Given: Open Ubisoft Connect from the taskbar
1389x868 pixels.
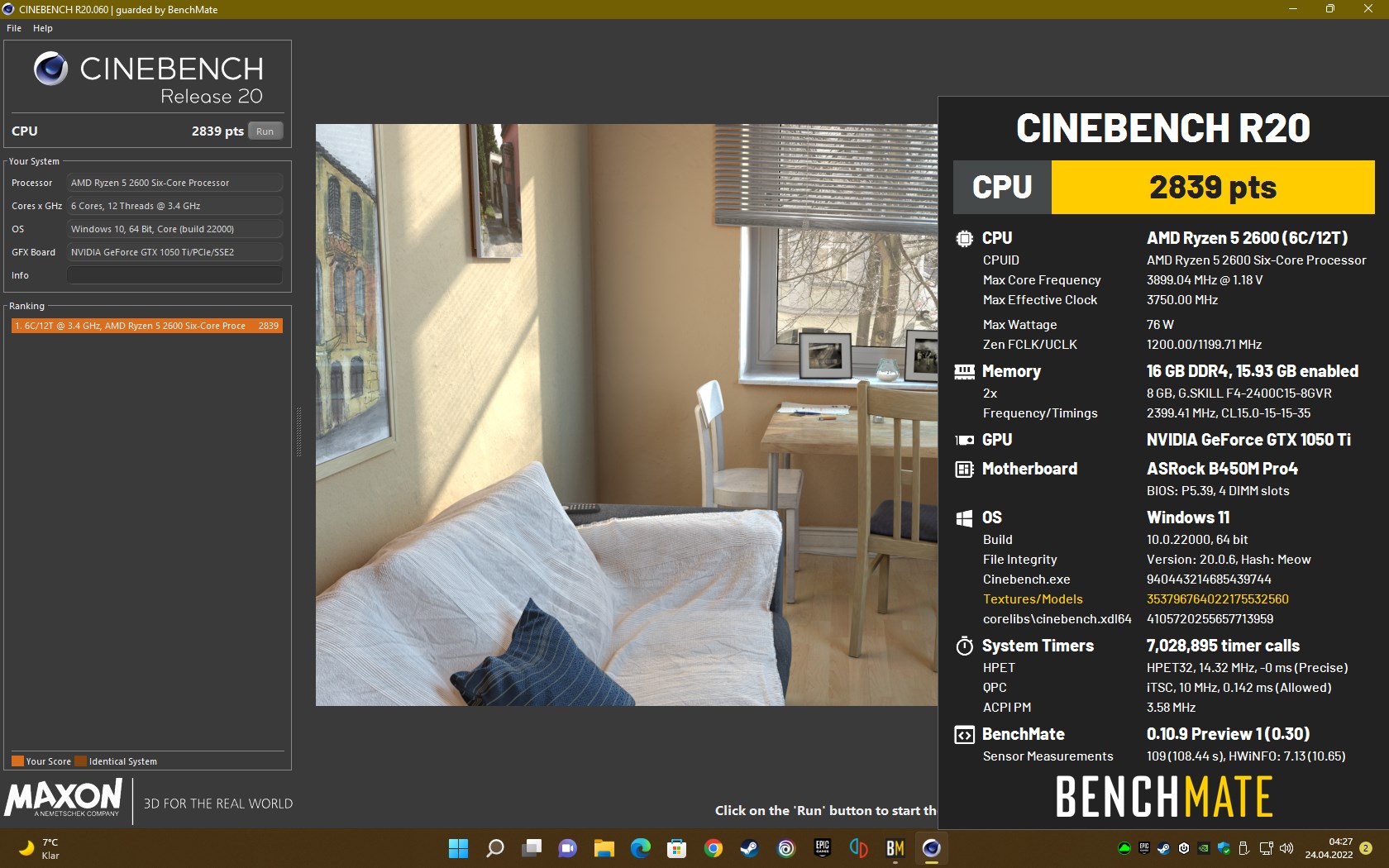Looking at the screenshot, I should pyautogui.click(x=786, y=848).
